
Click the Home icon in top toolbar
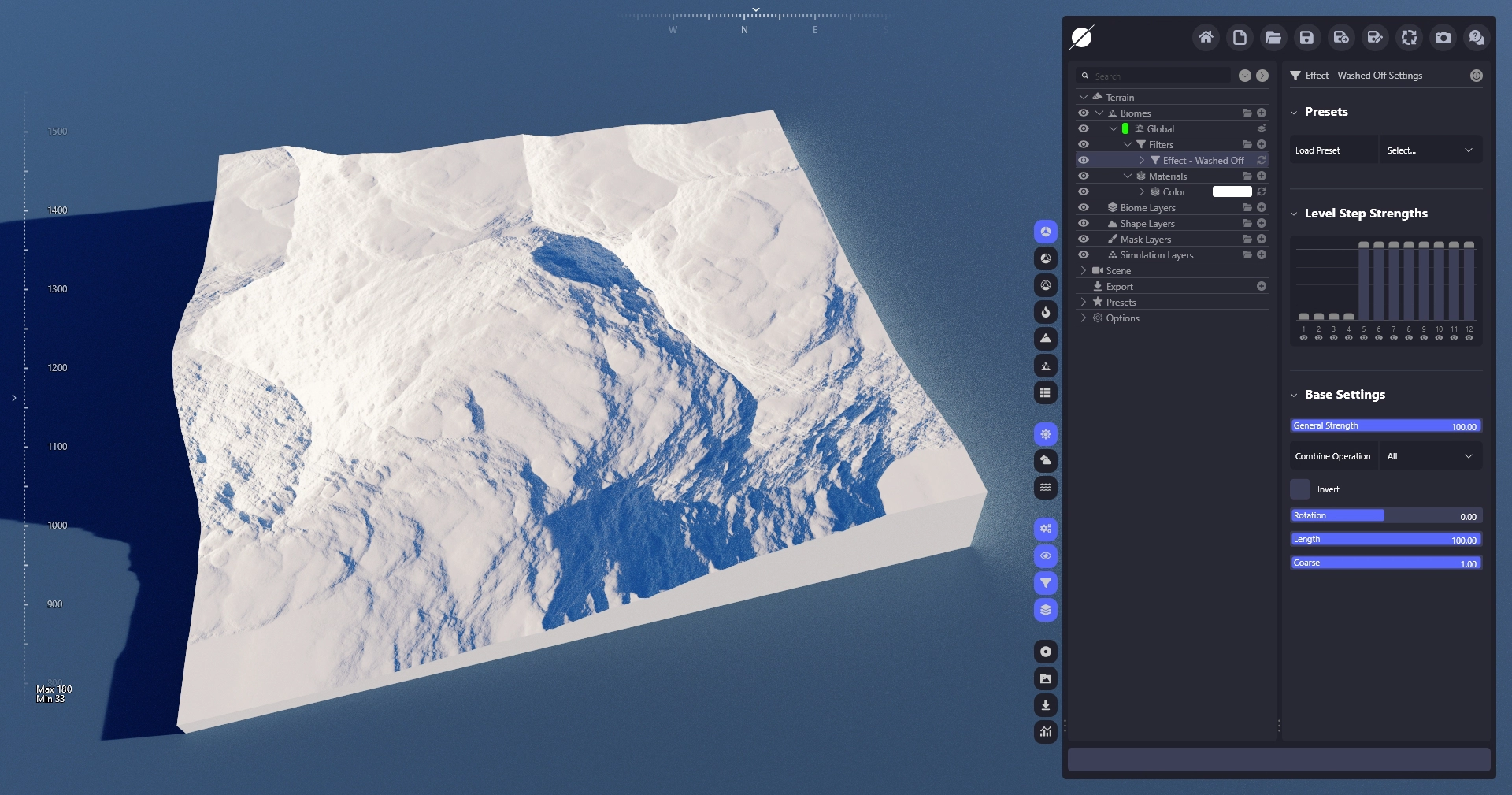click(x=1206, y=37)
